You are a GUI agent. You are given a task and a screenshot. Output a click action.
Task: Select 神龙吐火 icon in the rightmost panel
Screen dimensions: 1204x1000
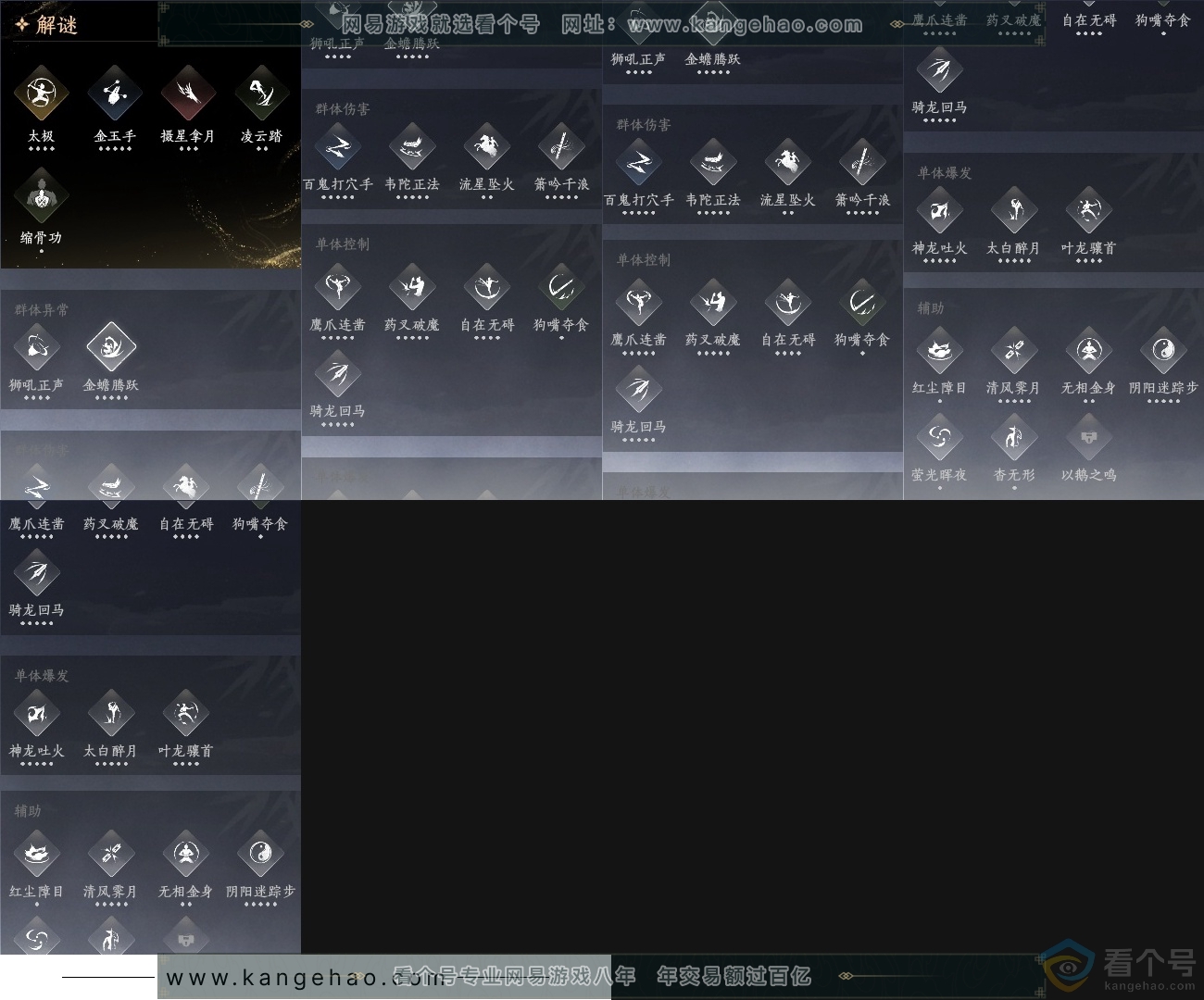tap(939, 210)
